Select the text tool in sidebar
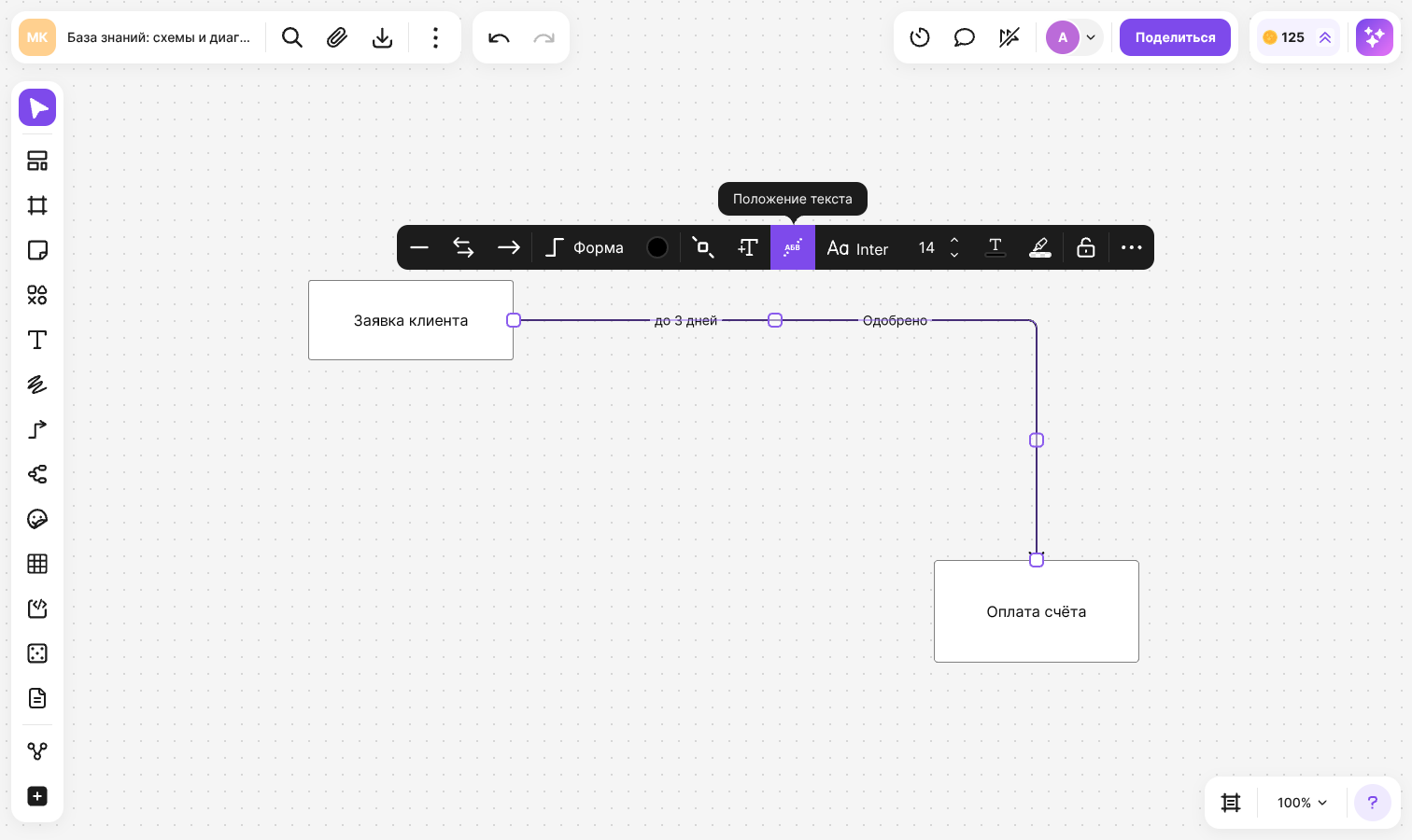The height and width of the screenshot is (840, 1412). pyautogui.click(x=37, y=340)
